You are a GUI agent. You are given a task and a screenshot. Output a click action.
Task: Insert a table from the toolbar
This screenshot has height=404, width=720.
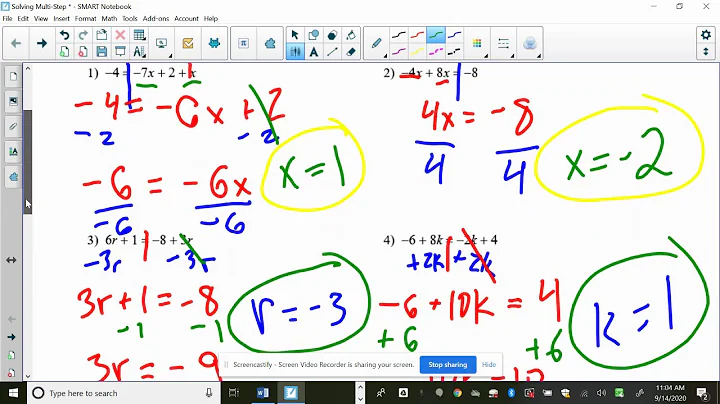pyautogui.click(x=139, y=35)
